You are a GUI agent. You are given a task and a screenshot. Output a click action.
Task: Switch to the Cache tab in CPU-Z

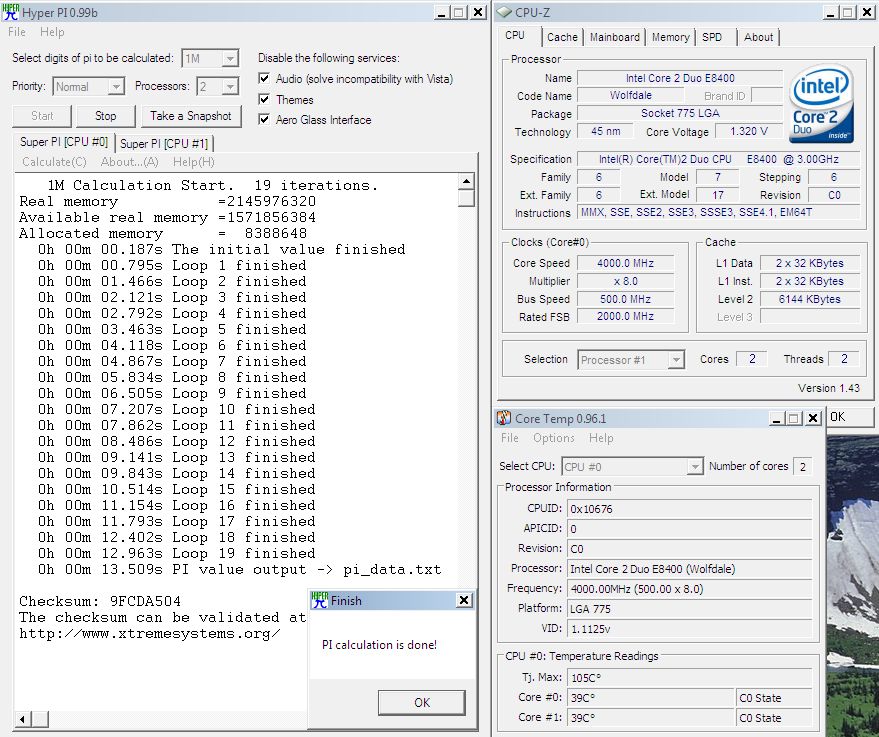coord(562,37)
